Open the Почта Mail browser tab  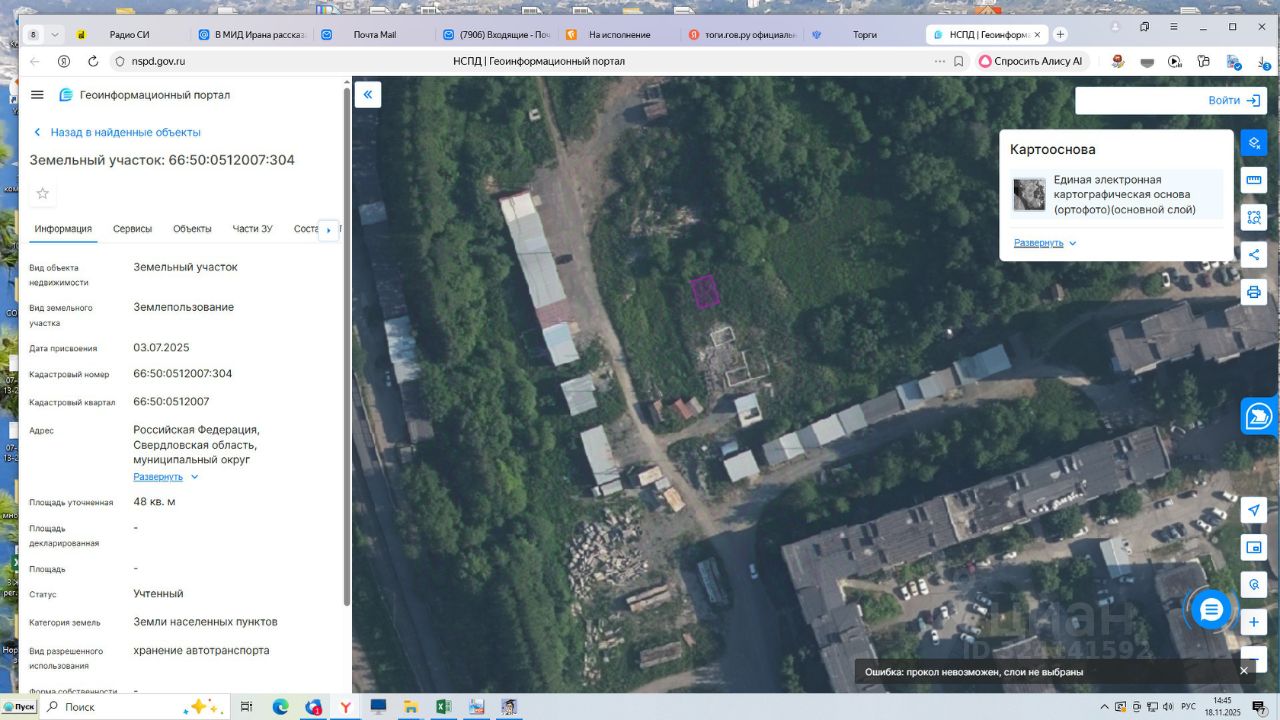374,34
